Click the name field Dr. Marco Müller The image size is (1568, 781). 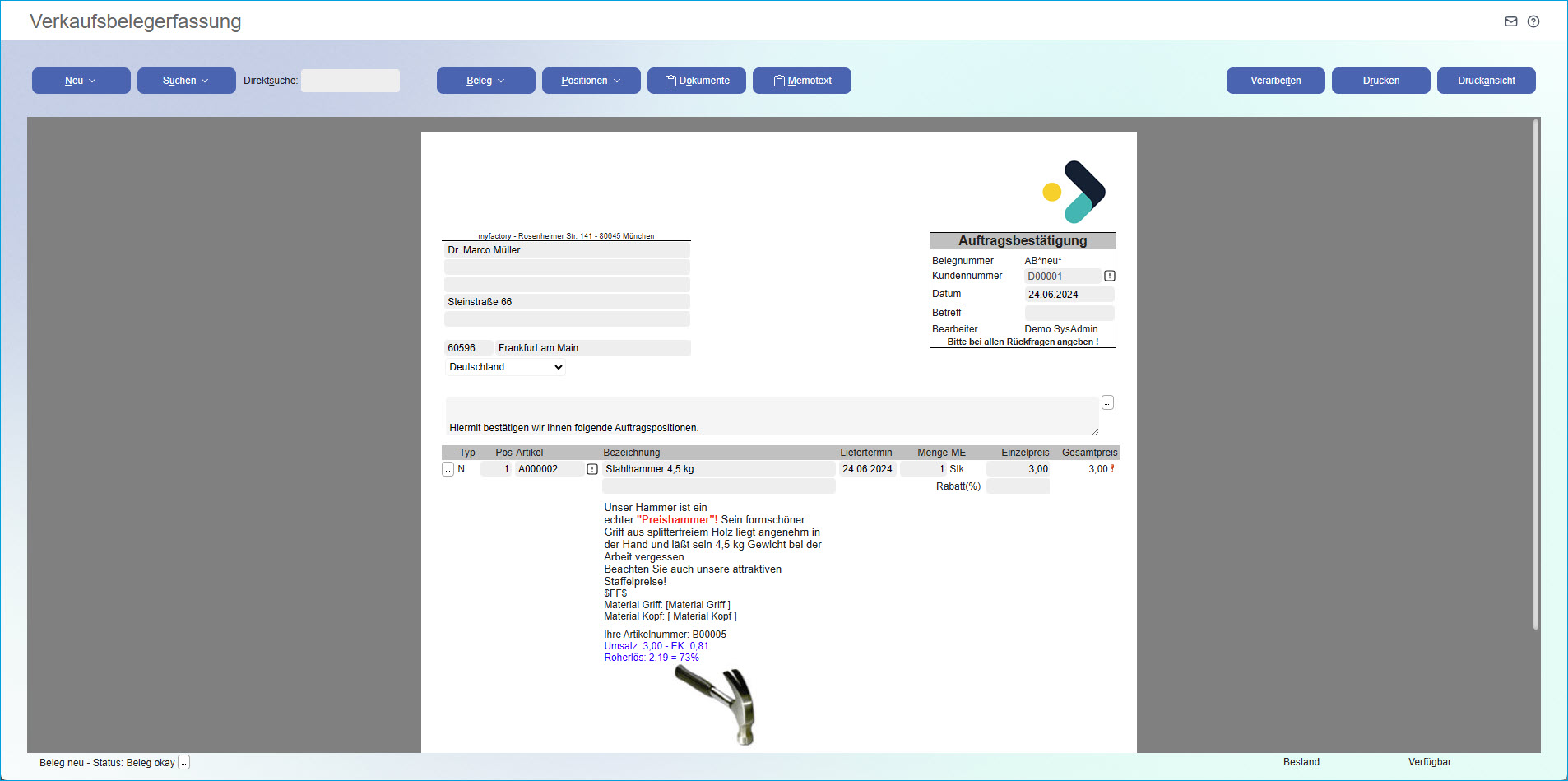click(567, 250)
